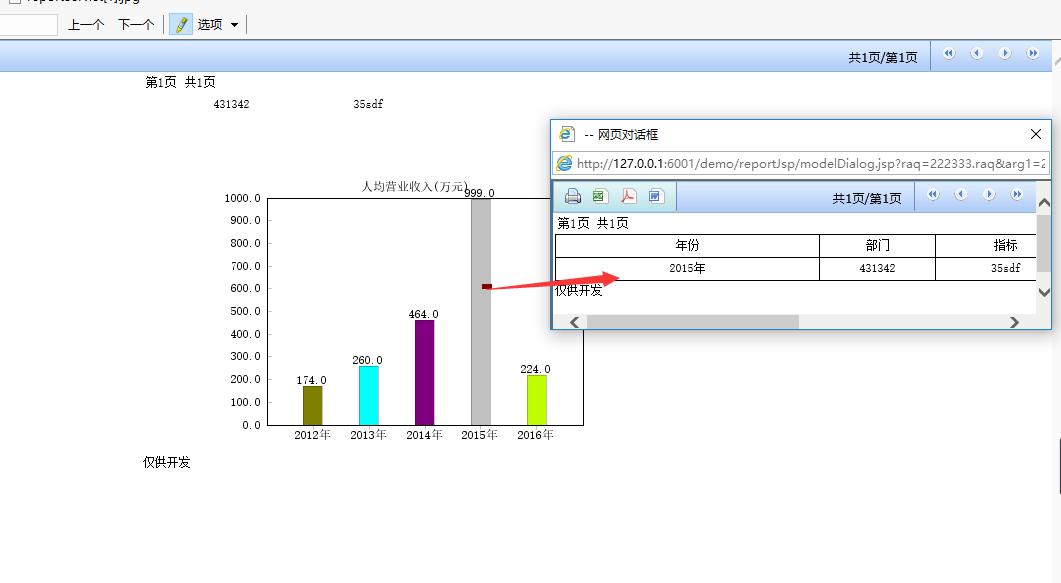Click the IE icon beside dialog URL
The width and height of the screenshot is (1061, 583).
[x=564, y=163]
